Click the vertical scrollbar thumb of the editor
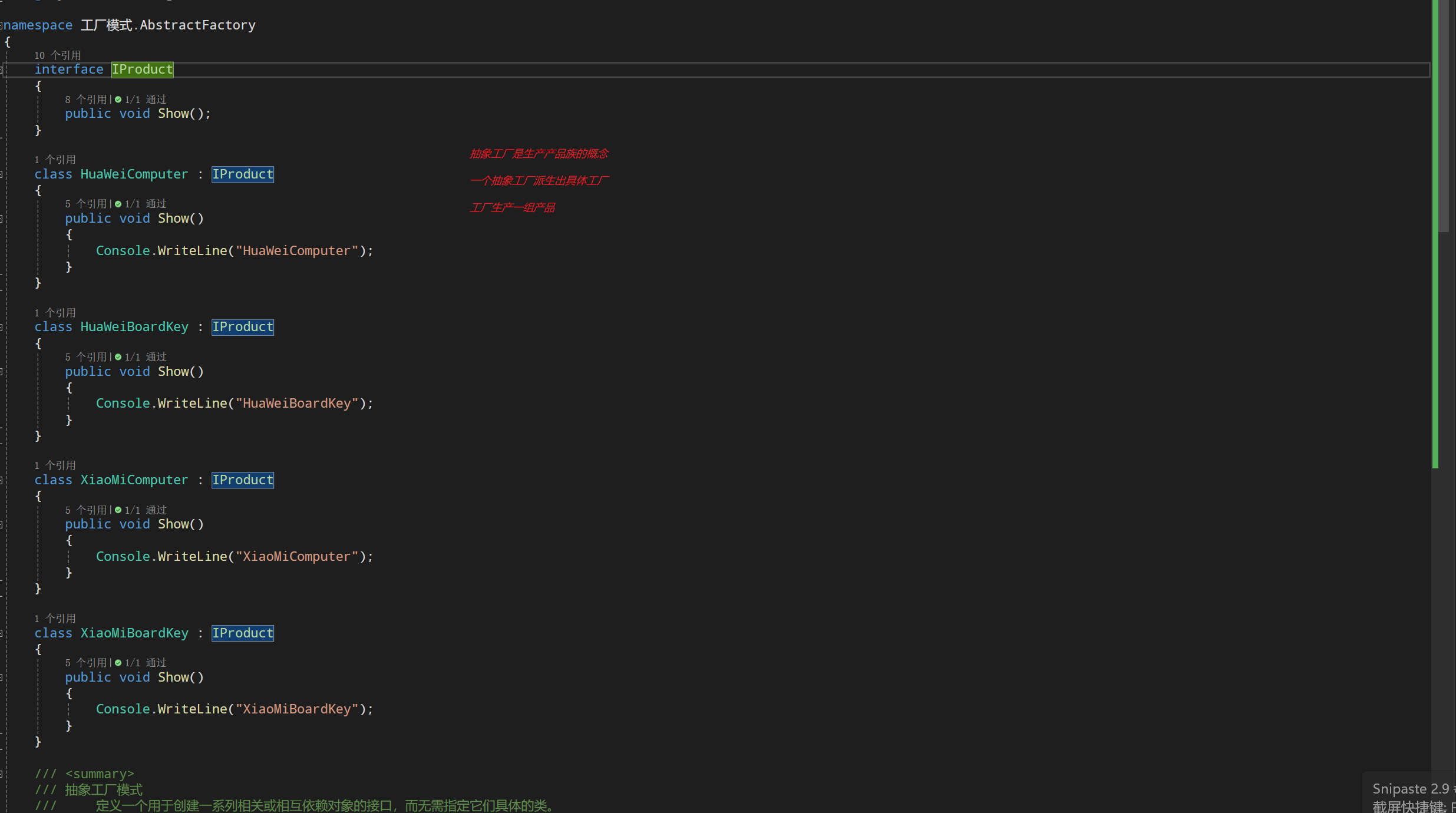Viewport: 1456px width, 813px height. 1443,116
